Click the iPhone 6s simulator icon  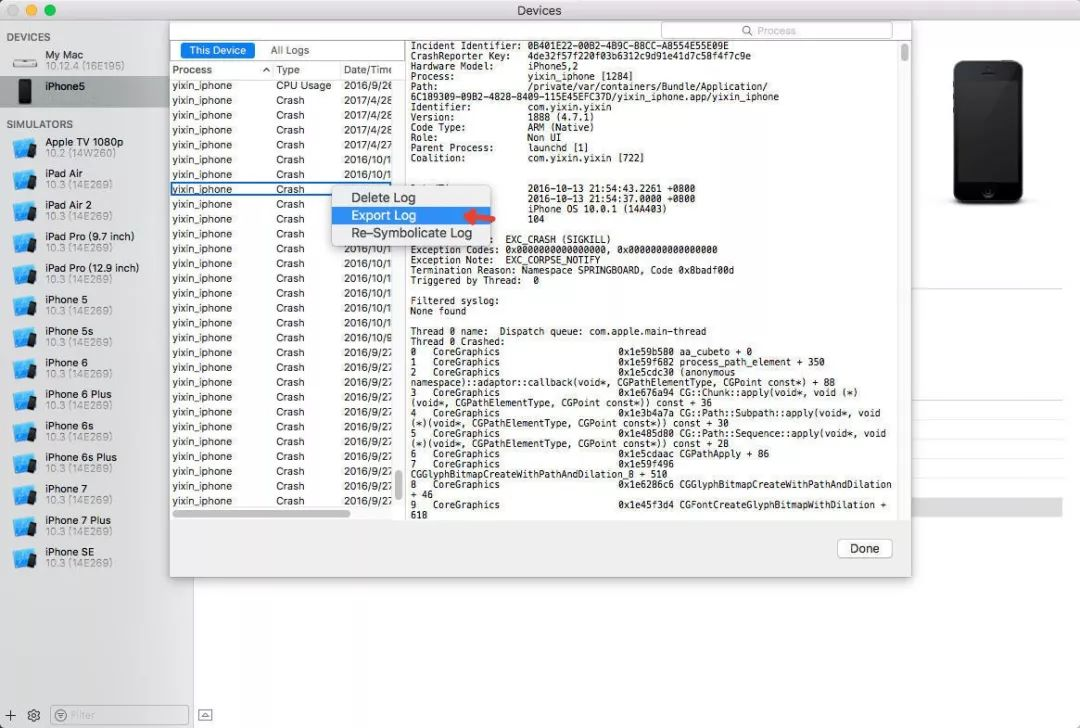coord(25,431)
